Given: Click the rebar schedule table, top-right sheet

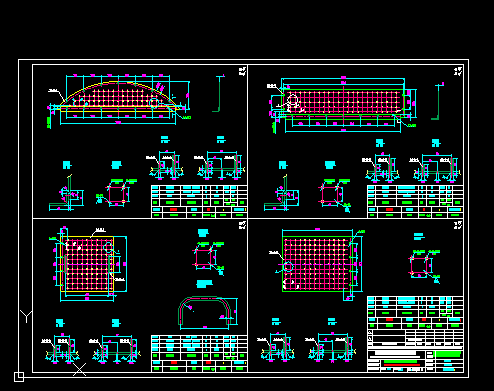Looking at the screenshot, I should [415, 202].
